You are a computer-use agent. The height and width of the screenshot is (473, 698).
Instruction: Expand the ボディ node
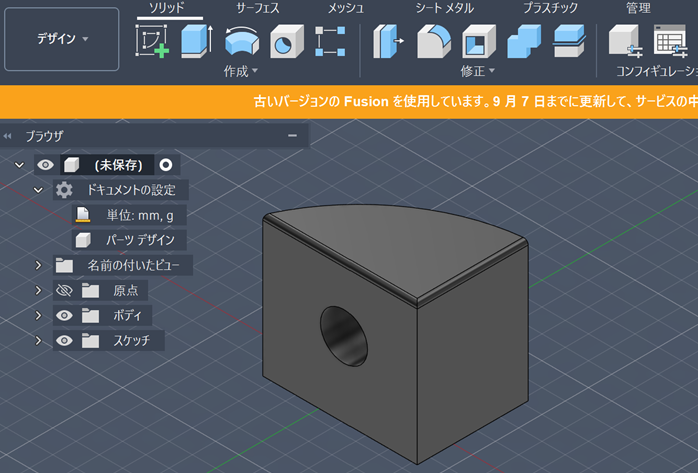click(38, 315)
